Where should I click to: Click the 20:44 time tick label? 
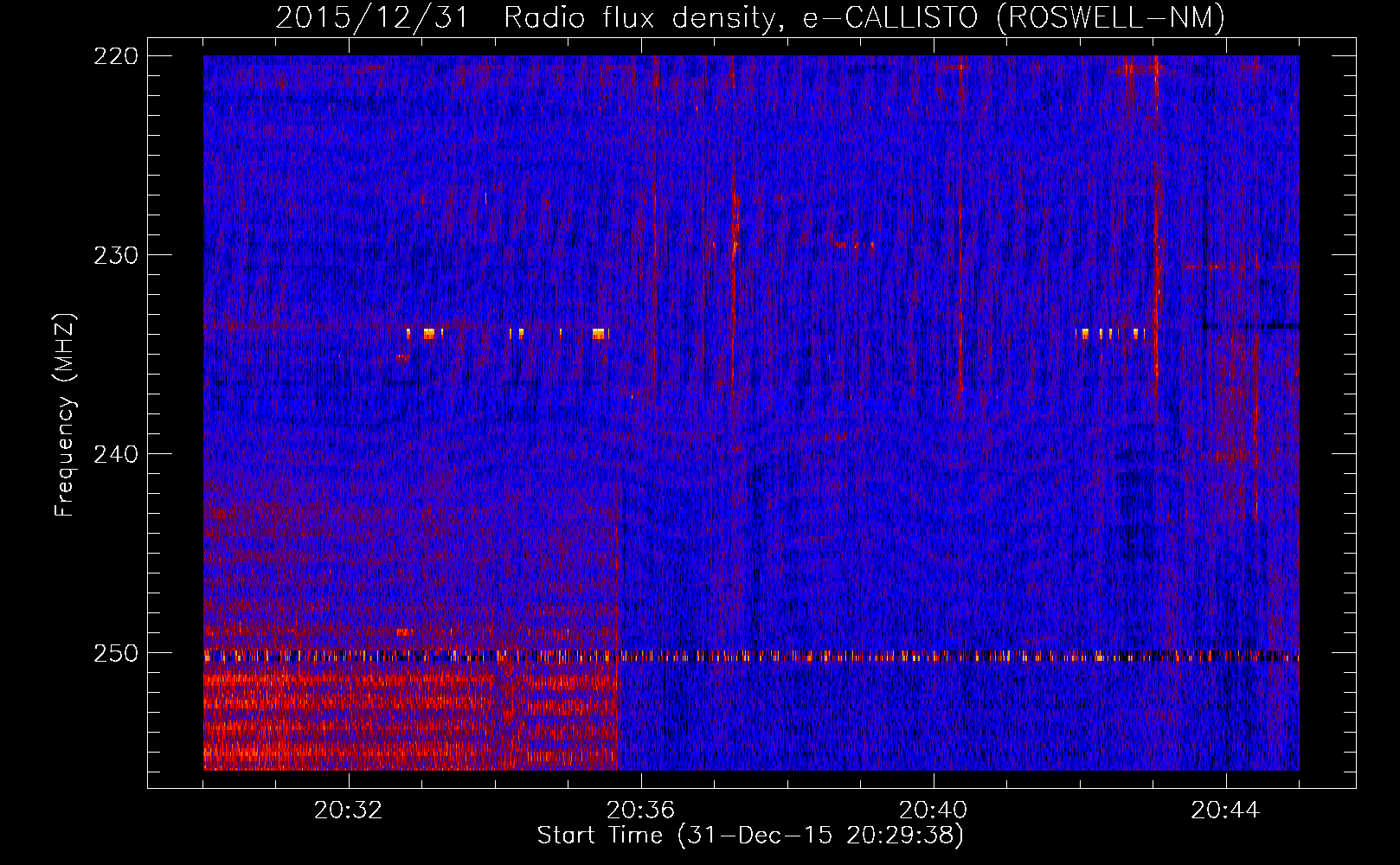coord(1225,811)
